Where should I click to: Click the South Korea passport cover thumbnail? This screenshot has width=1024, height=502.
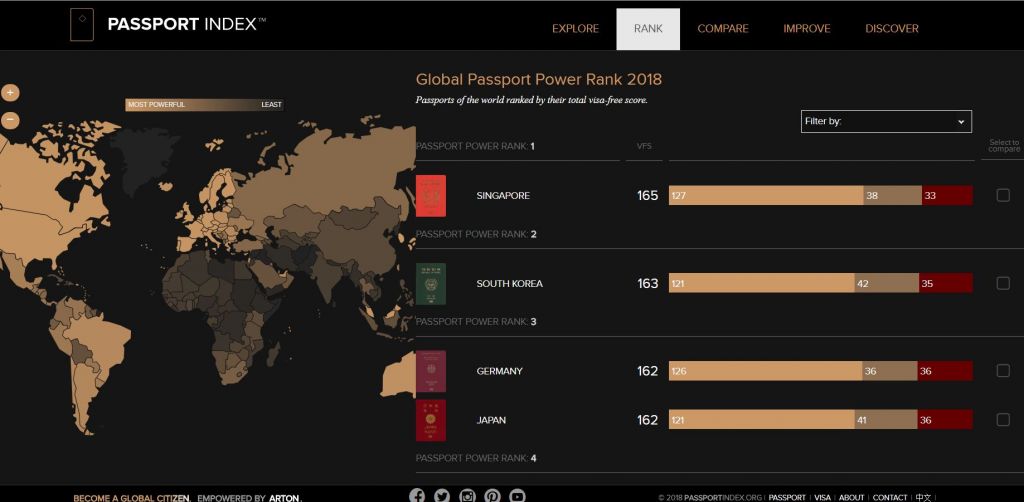click(431, 284)
